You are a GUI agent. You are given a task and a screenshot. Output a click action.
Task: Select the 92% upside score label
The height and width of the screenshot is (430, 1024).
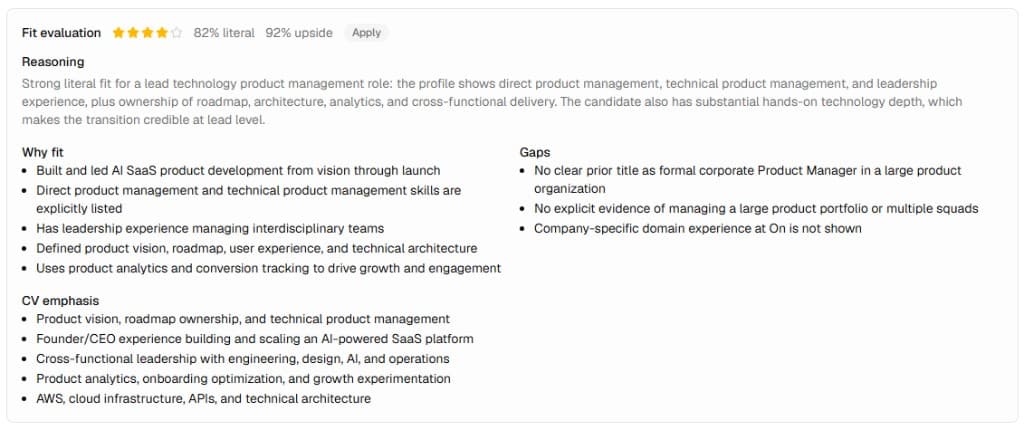299,33
